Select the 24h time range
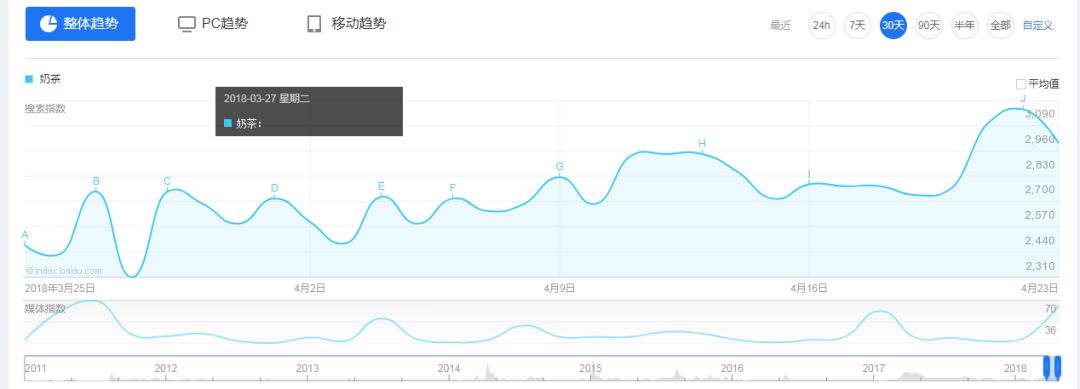1080x389 pixels. click(821, 25)
